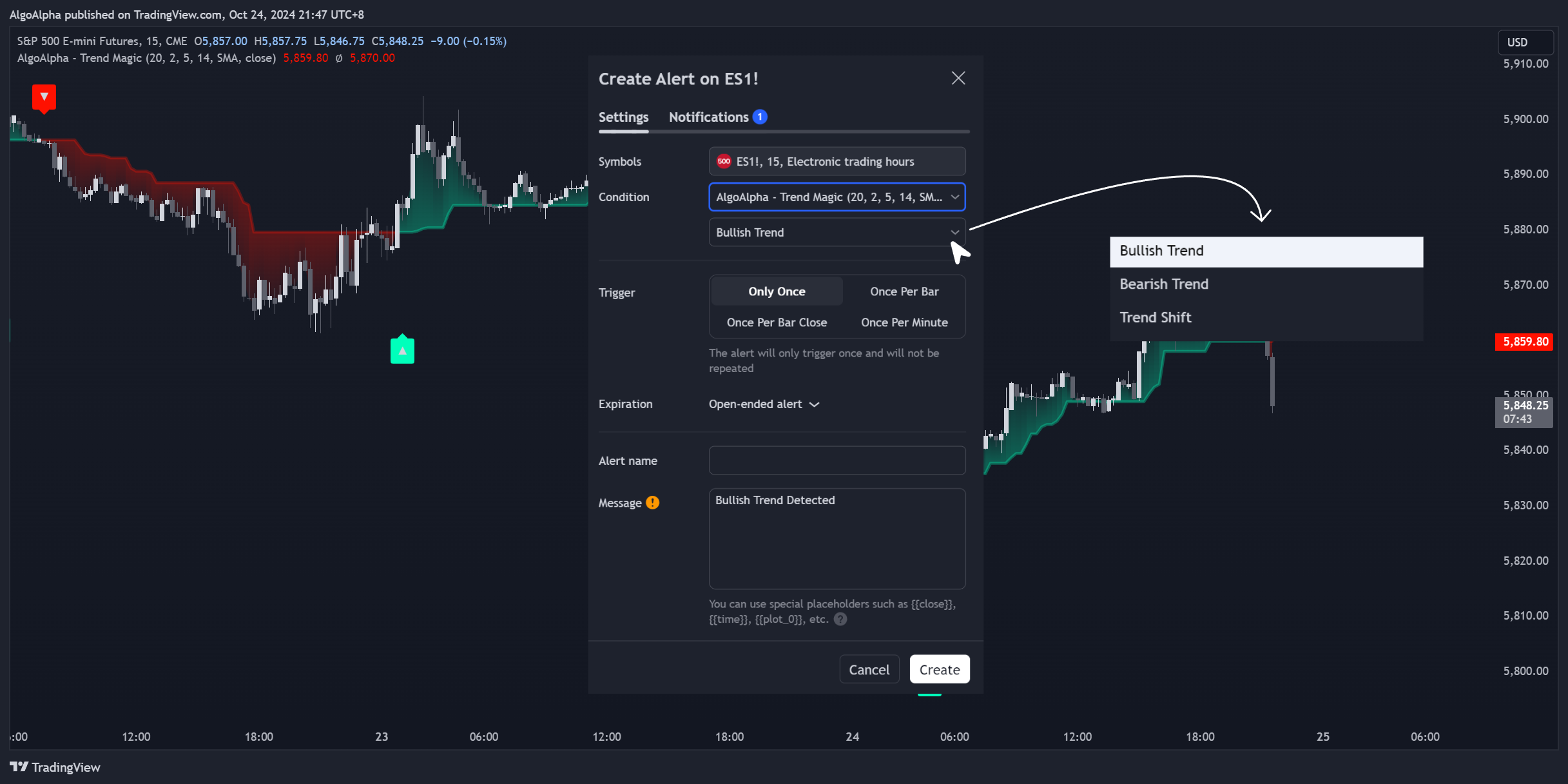Click the red 500 symbol logo
Image resolution: width=1568 pixels, height=784 pixels.
click(x=724, y=161)
